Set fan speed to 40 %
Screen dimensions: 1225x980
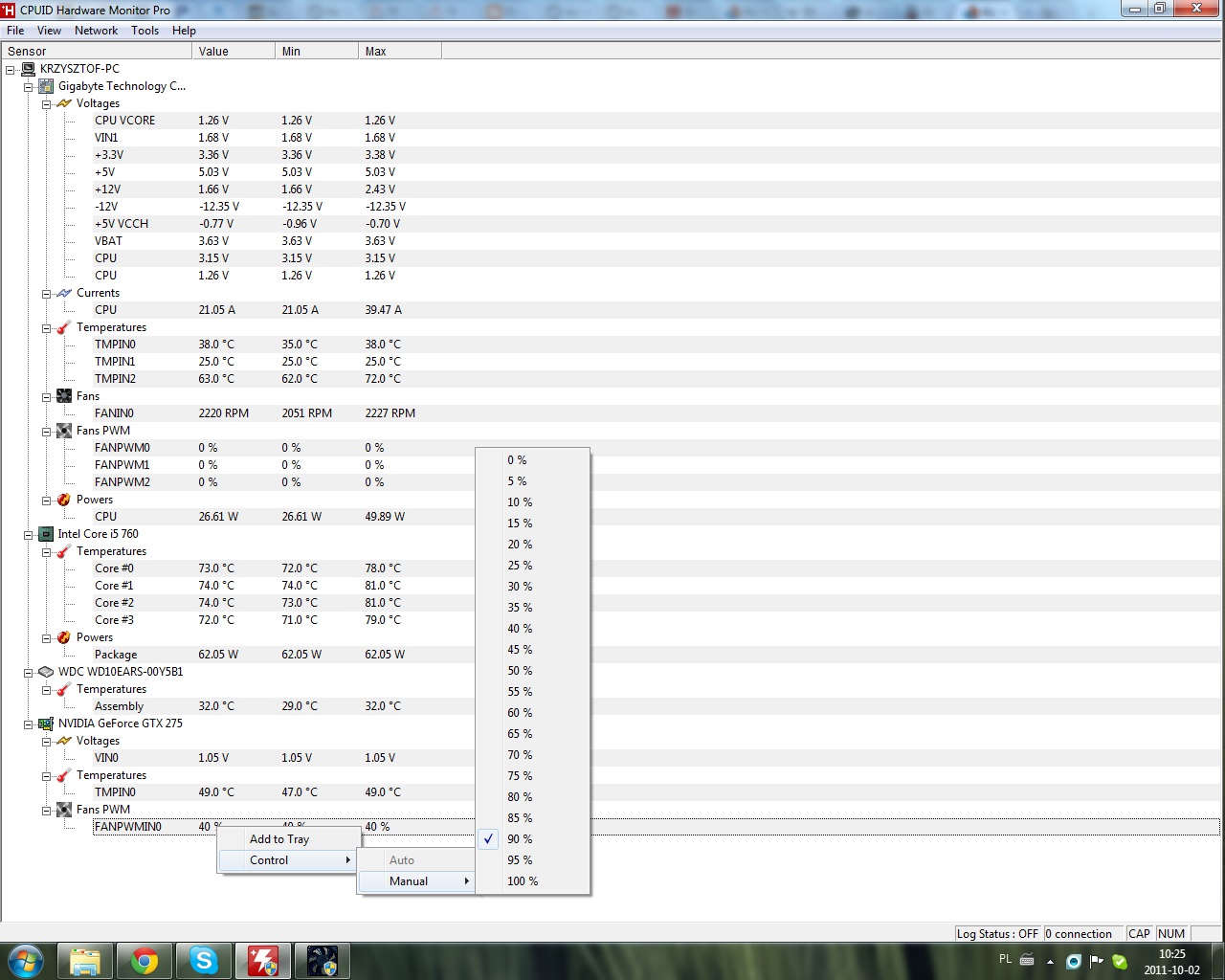click(x=532, y=629)
